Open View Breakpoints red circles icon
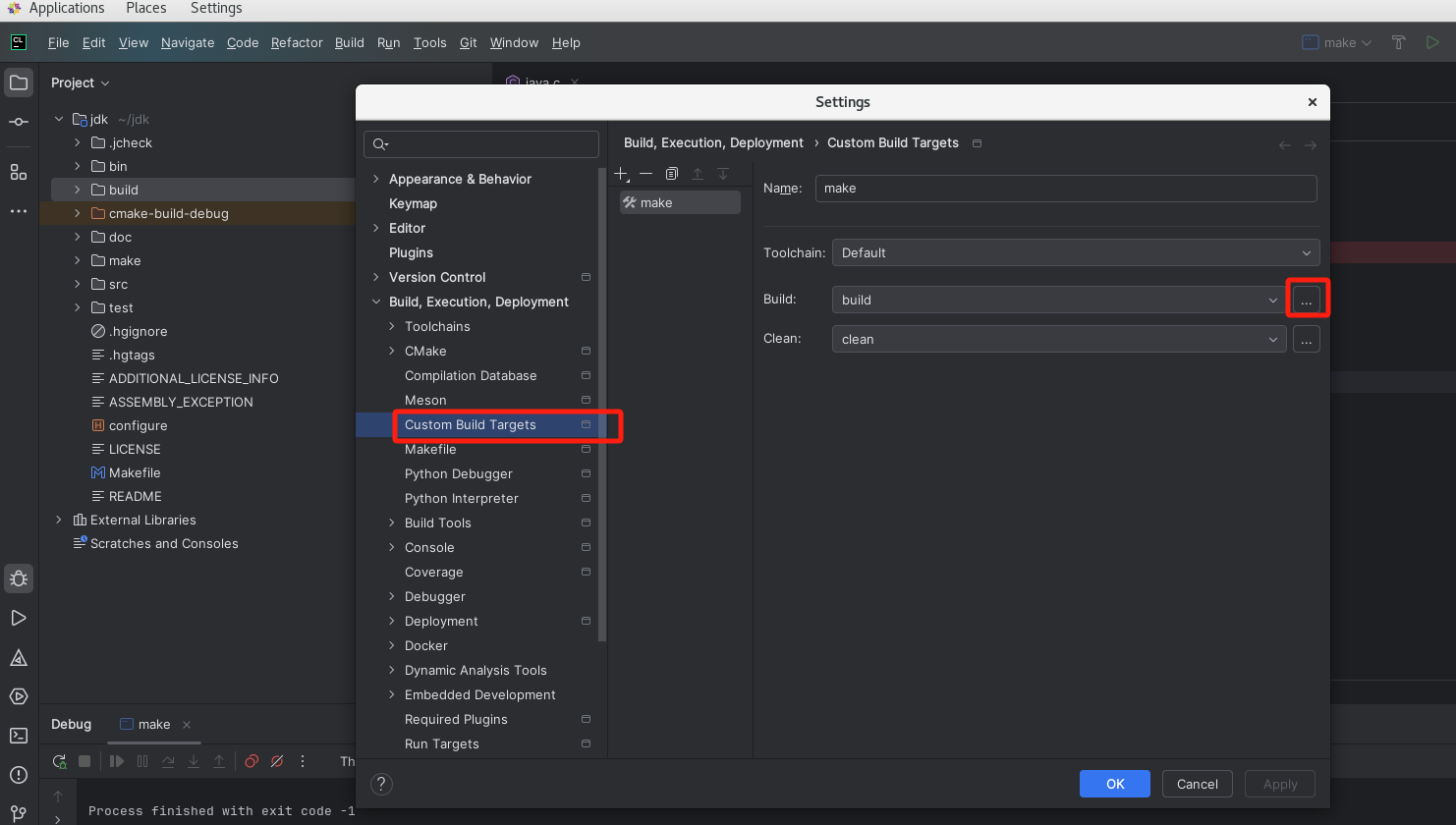This screenshot has height=825, width=1456. [x=252, y=761]
